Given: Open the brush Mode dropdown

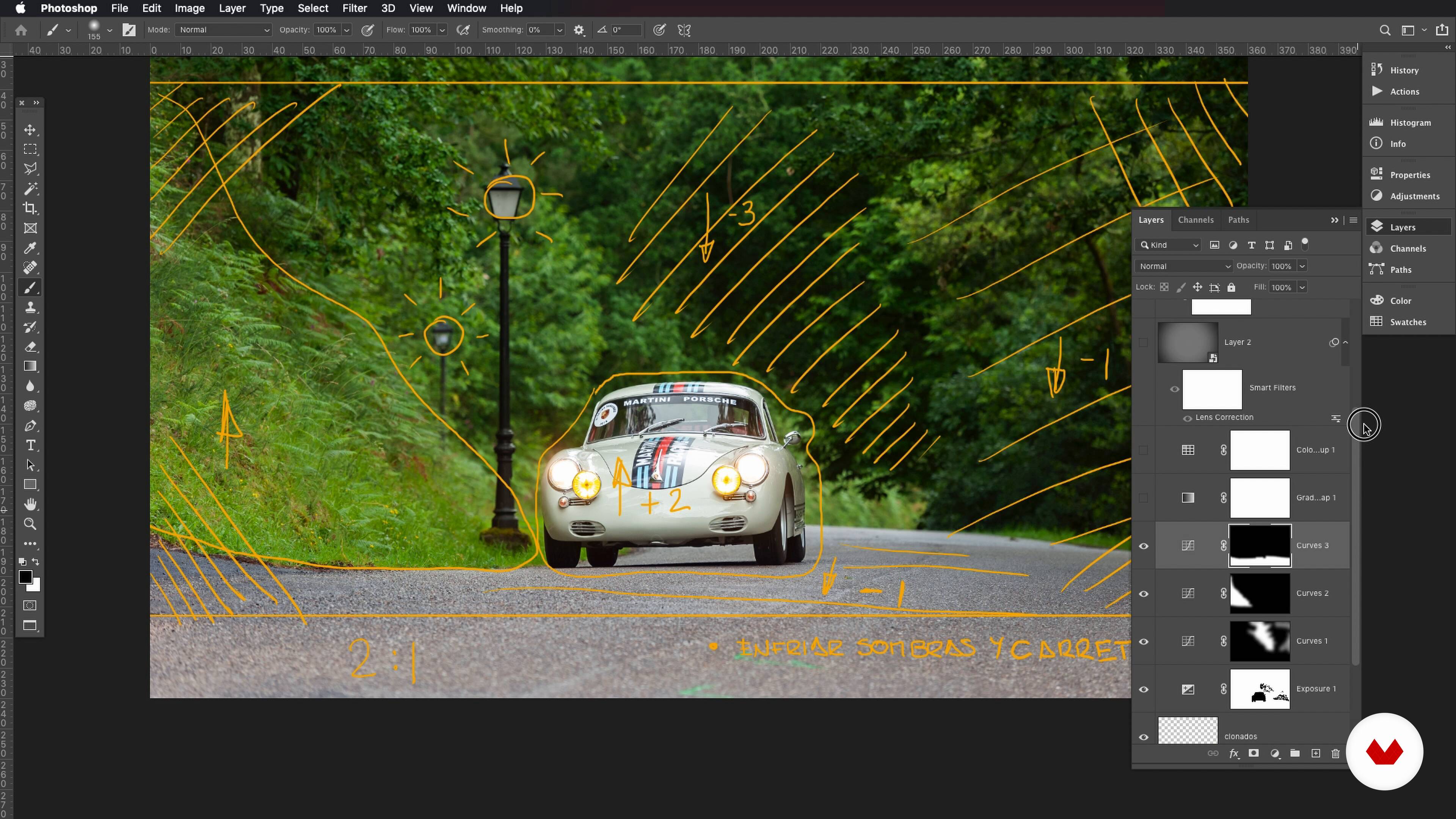Looking at the screenshot, I should (x=224, y=30).
